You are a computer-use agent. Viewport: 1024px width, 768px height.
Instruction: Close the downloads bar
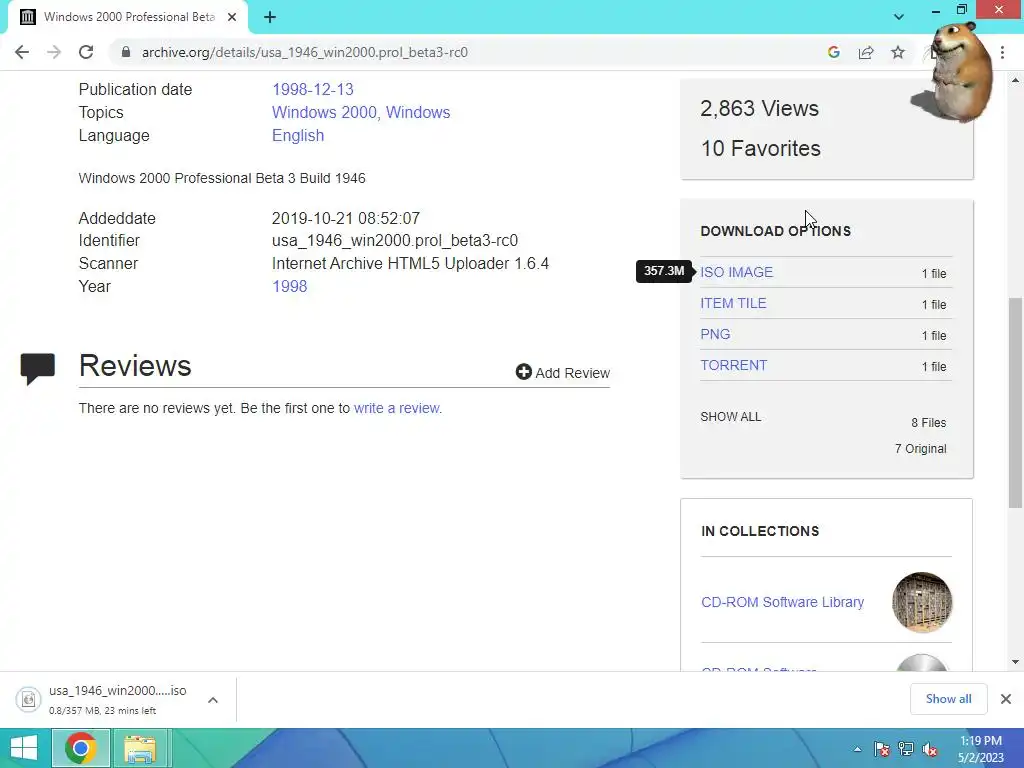(x=1006, y=699)
